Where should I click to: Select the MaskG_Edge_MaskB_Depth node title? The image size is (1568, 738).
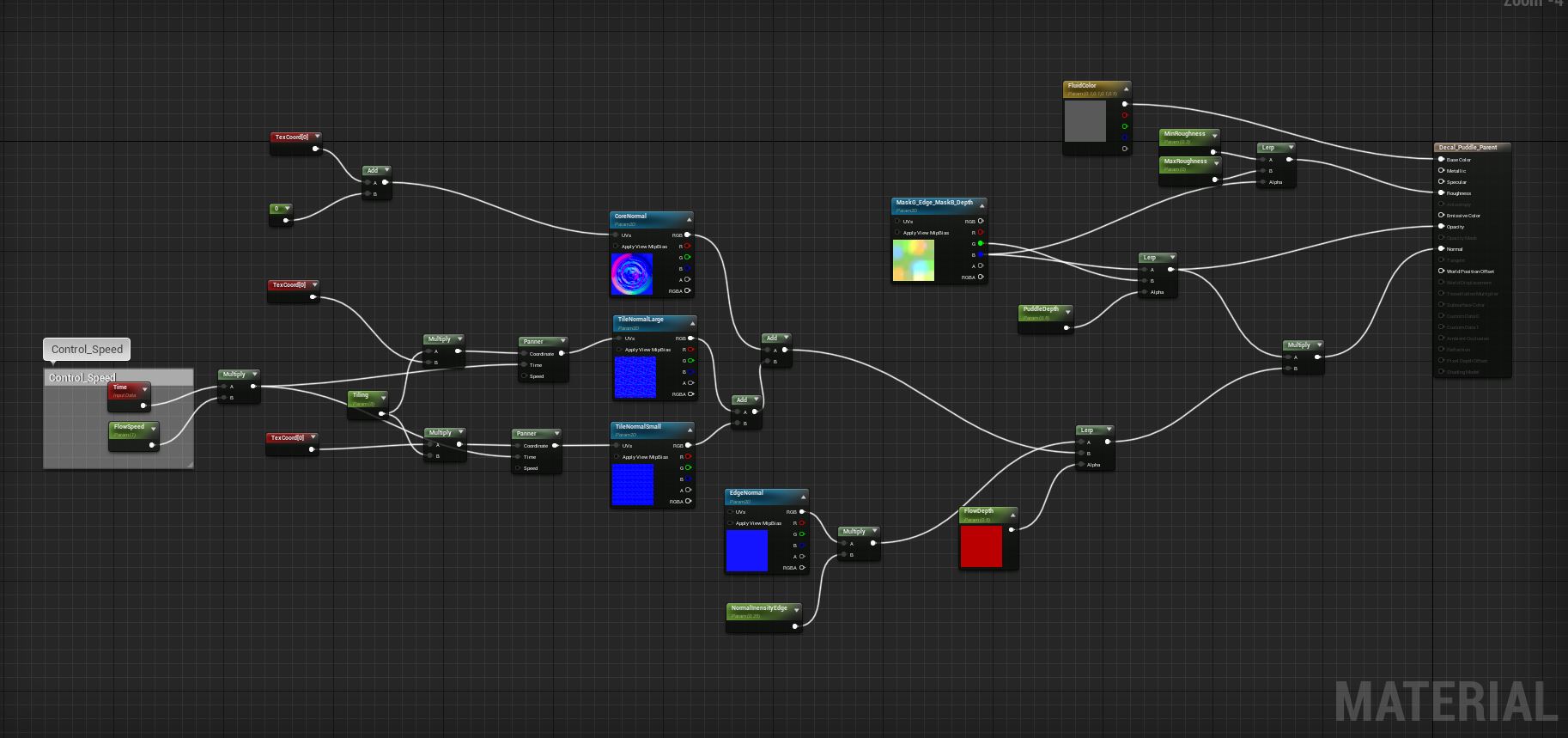coord(934,203)
